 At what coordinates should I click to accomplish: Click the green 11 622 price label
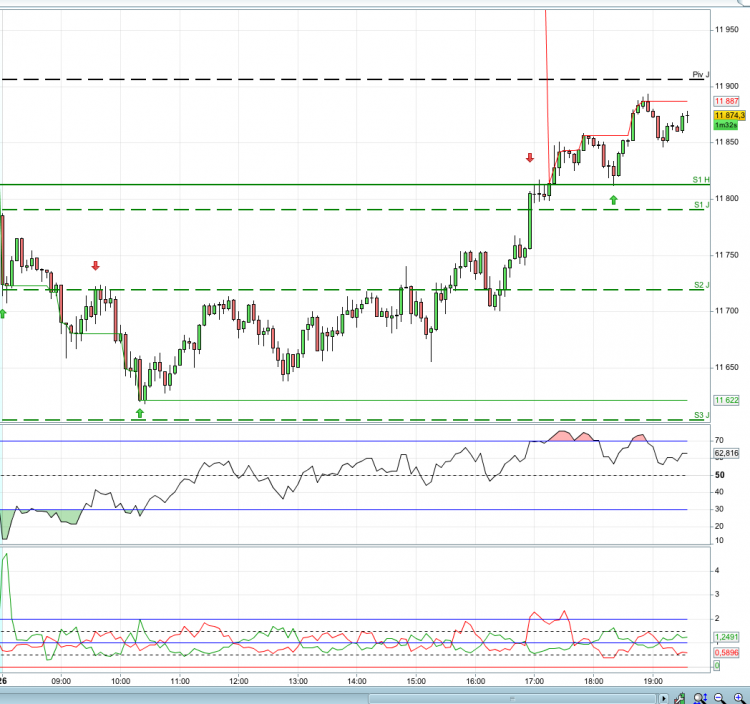coord(727,400)
